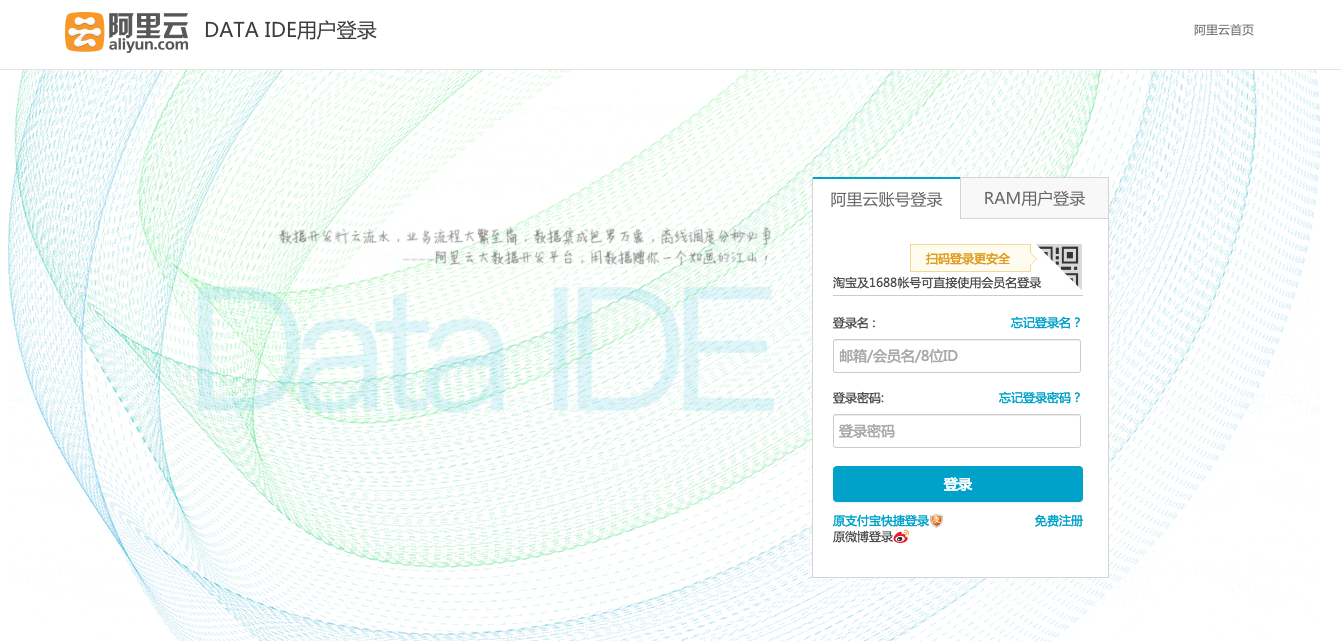Click the 登录密码: label

tap(859, 398)
